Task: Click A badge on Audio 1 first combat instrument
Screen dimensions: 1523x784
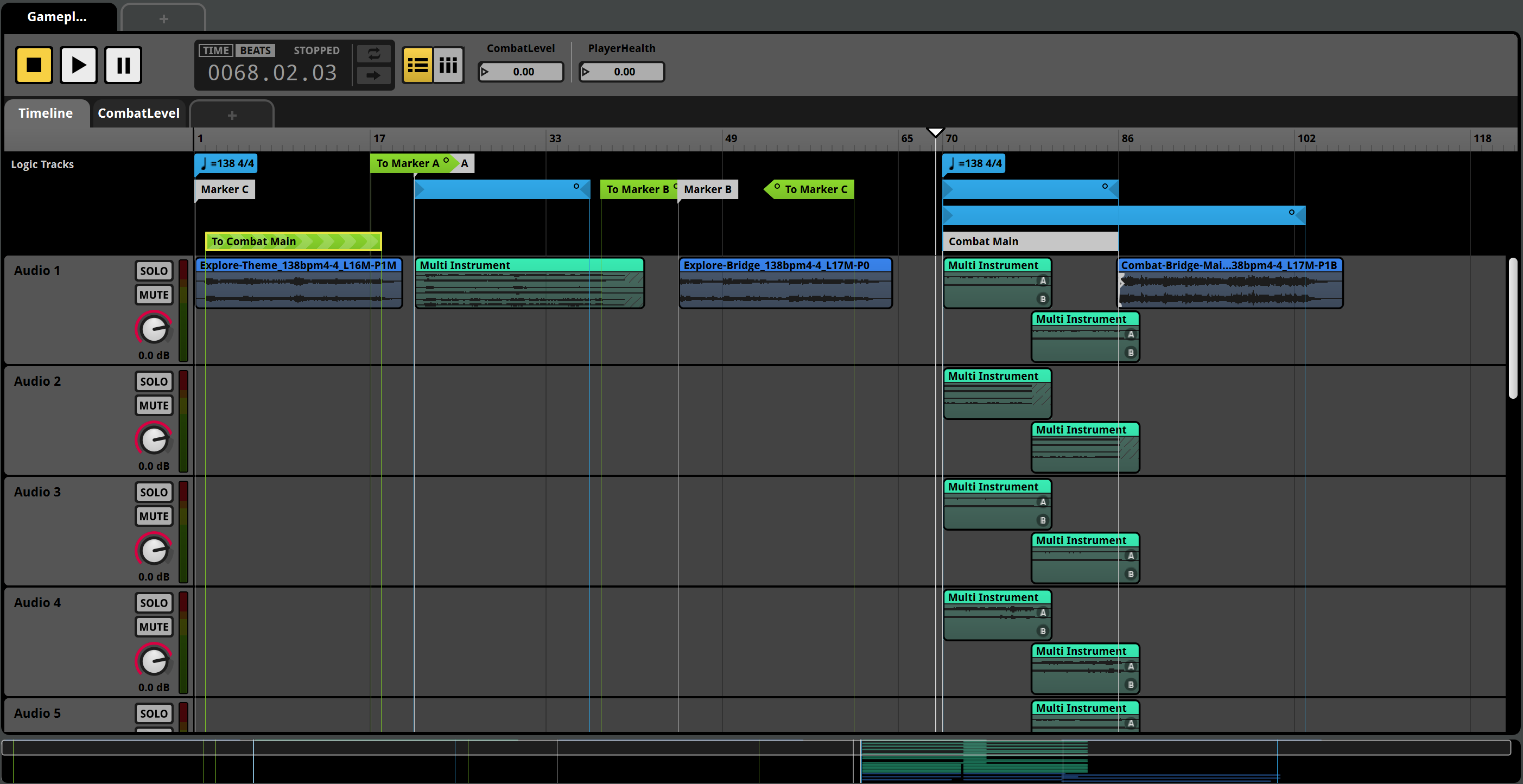Action: tap(1042, 281)
